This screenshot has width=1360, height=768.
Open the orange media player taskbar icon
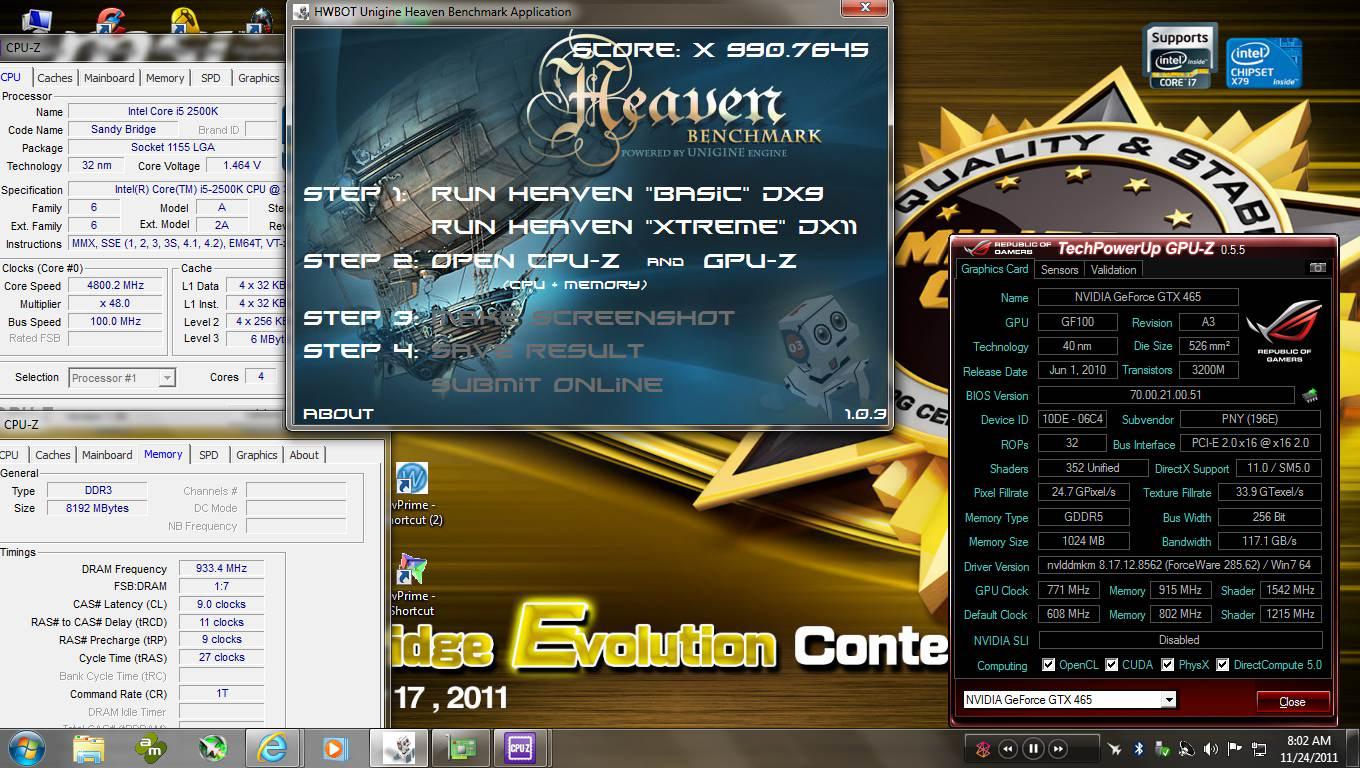pos(334,748)
